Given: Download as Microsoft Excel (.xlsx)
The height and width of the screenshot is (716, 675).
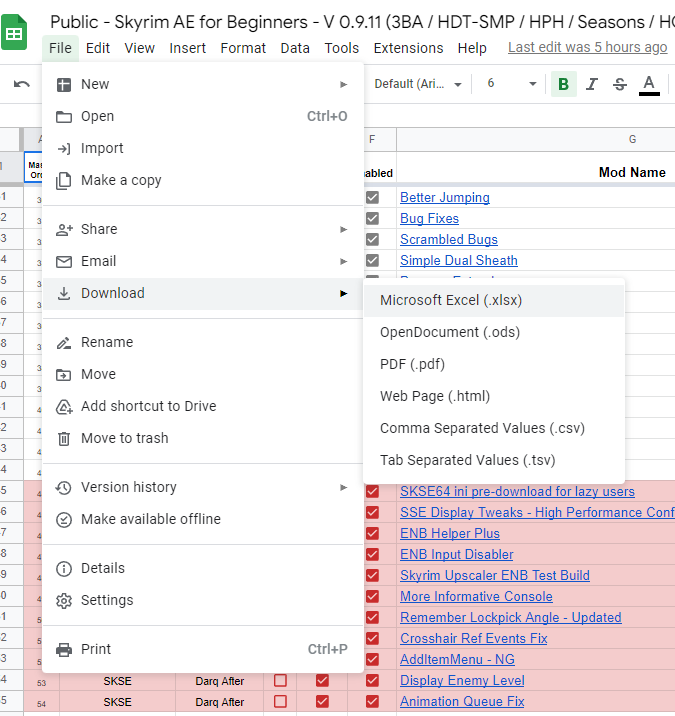Looking at the screenshot, I should [494, 300].
